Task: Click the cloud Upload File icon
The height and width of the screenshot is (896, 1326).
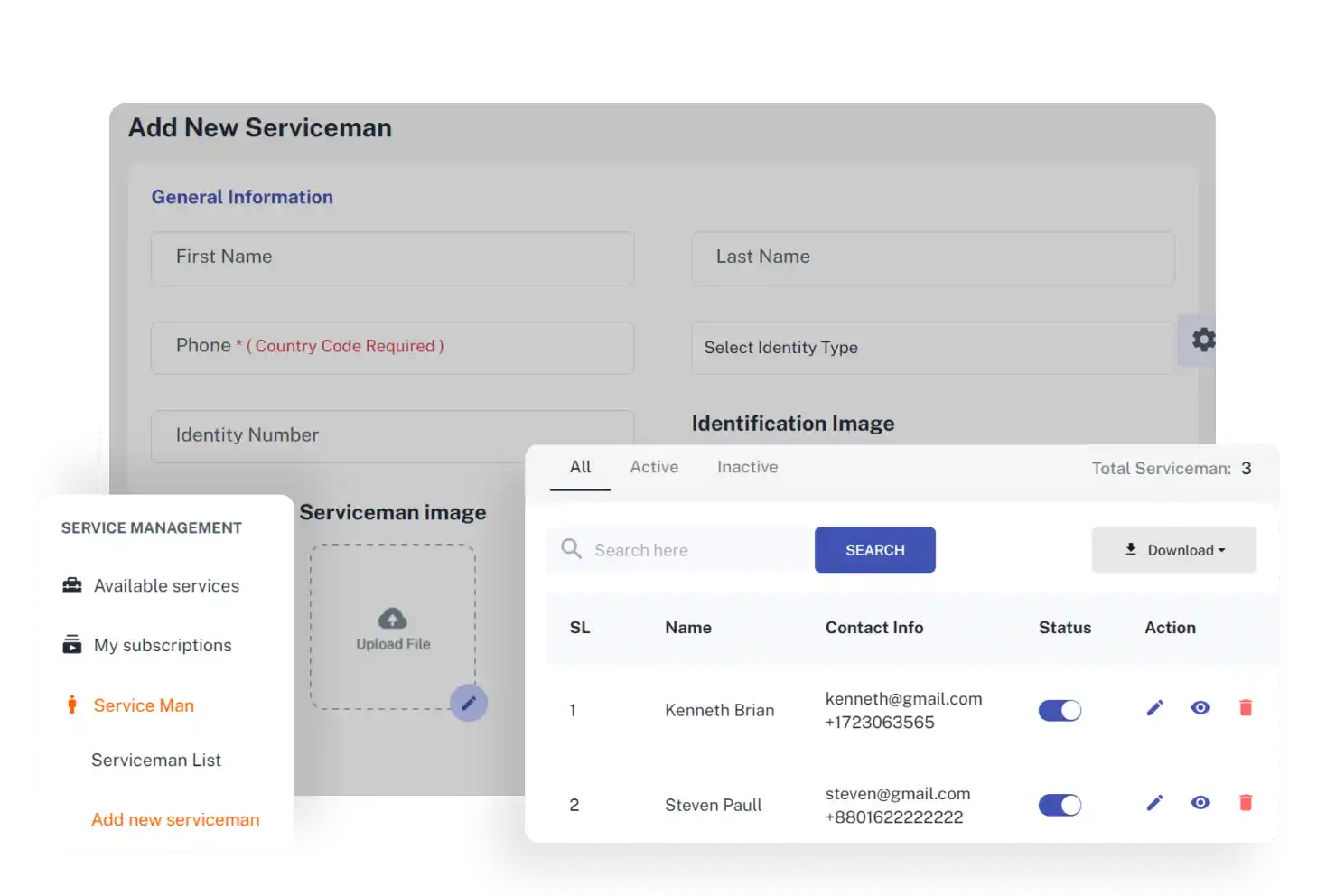Action: [x=392, y=619]
